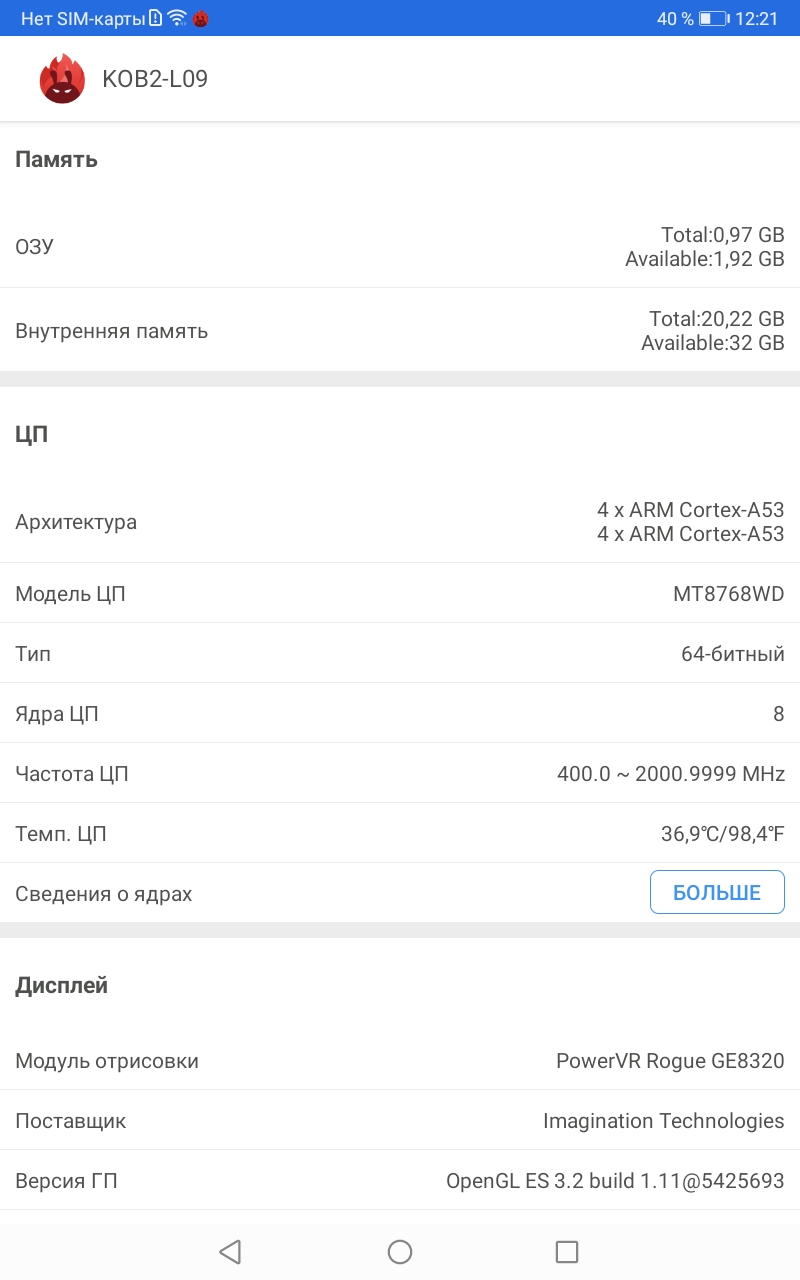The height and width of the screenshot is (1280, 800).
Task: Tap the Темп. ЦП temperature row
Action: (x=400, y=834)
